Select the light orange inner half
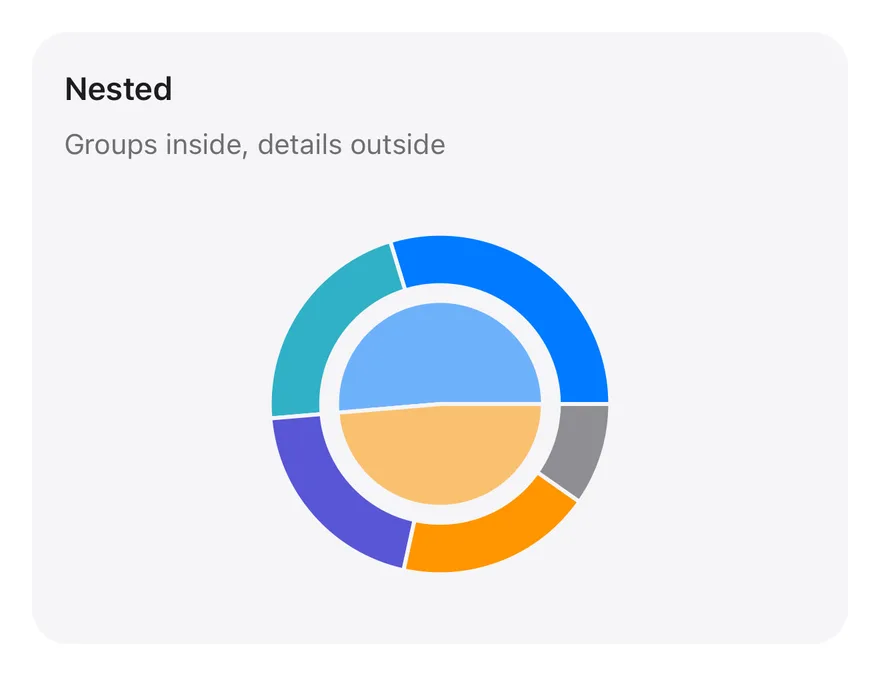 (440, 457)
